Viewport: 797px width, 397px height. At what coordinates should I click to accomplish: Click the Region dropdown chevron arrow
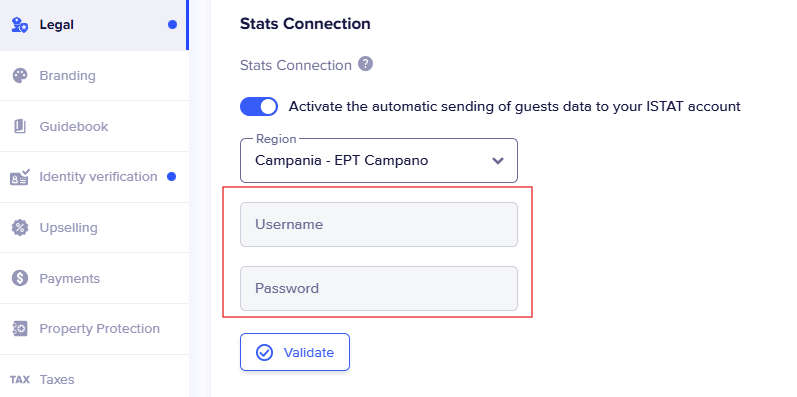498,161
